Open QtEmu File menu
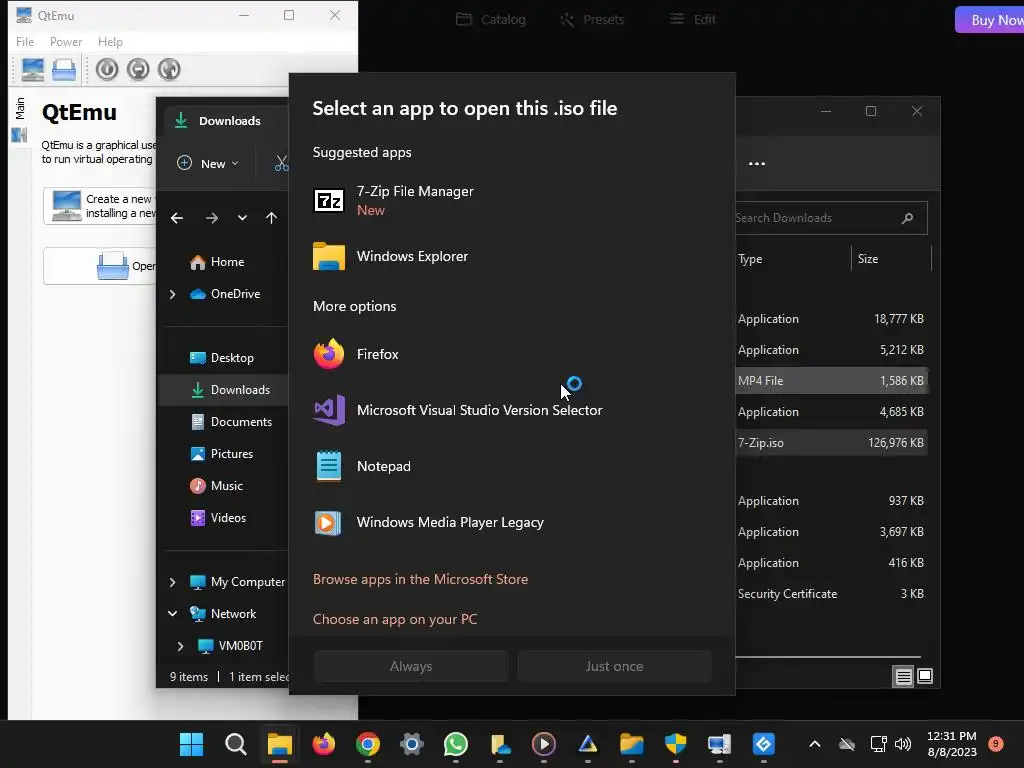Image resolution: width=1024 pixels, height=768 pixels. (x=25, y=42)
